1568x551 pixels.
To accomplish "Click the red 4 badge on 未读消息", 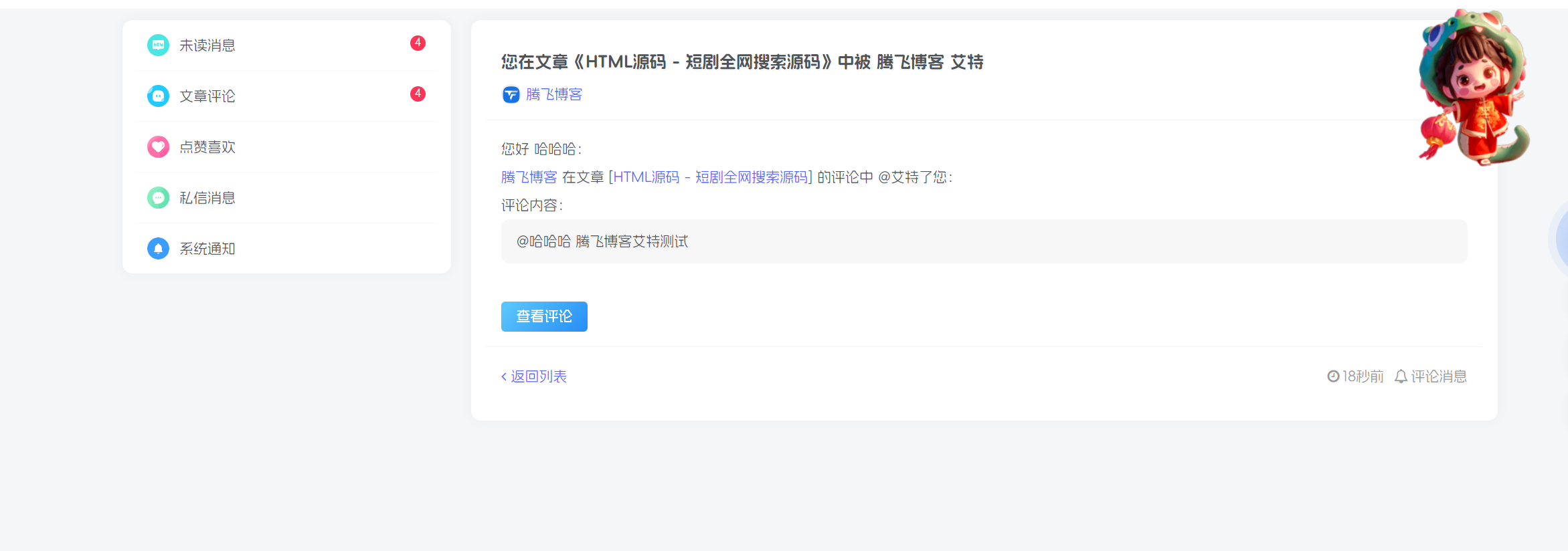I will tap(418, 43).
